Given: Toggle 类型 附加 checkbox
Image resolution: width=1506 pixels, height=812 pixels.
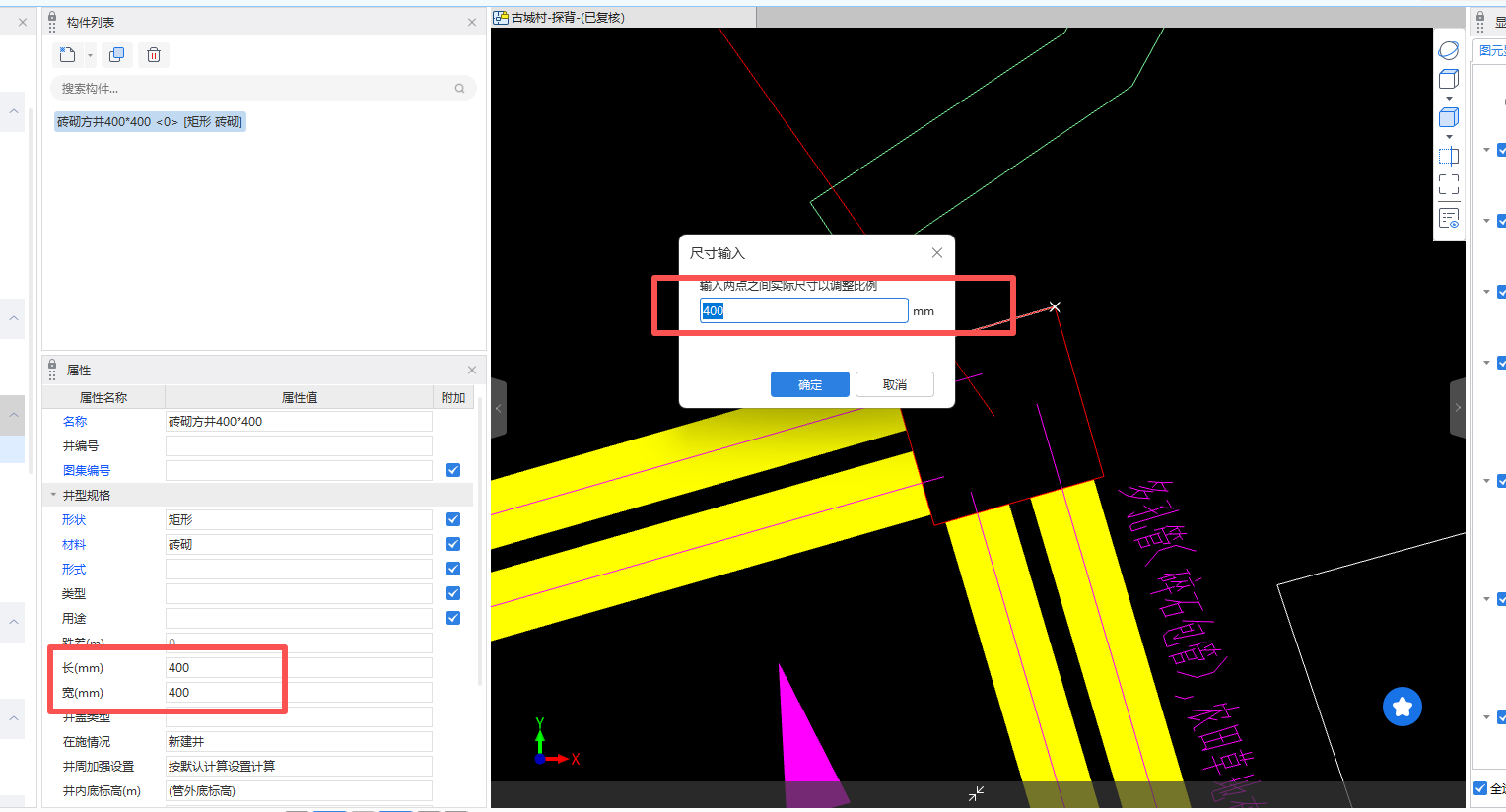Looking at the screenshot, I should click(x=453, y=593).
